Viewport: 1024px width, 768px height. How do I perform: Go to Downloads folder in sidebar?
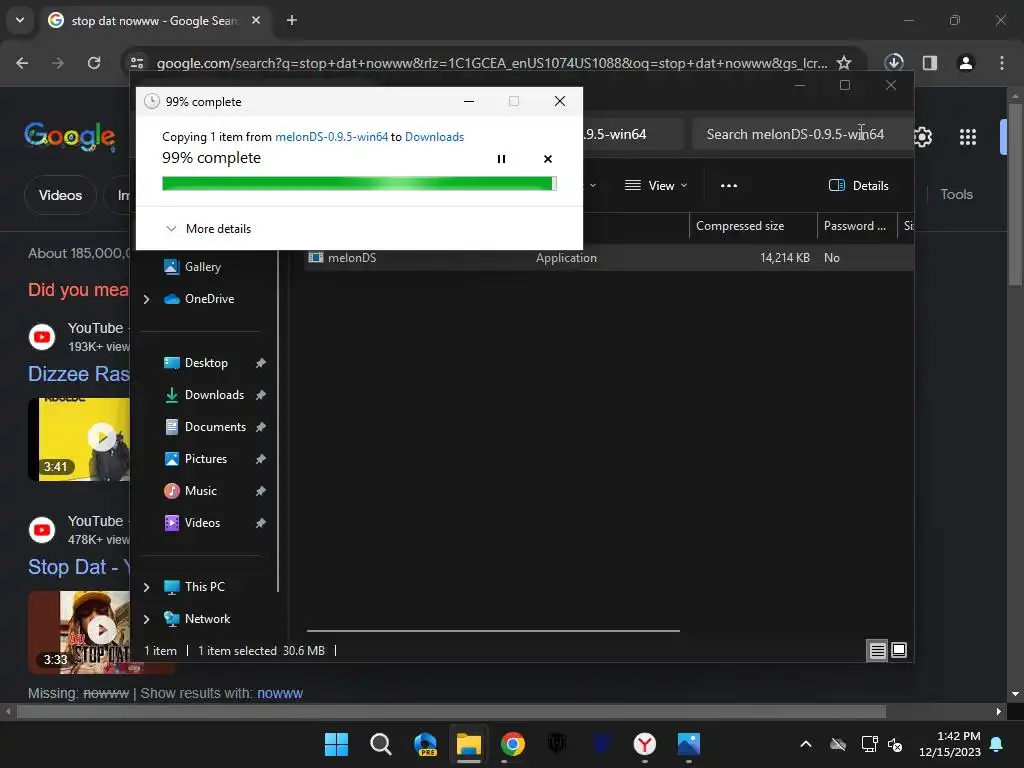(214, 394)
